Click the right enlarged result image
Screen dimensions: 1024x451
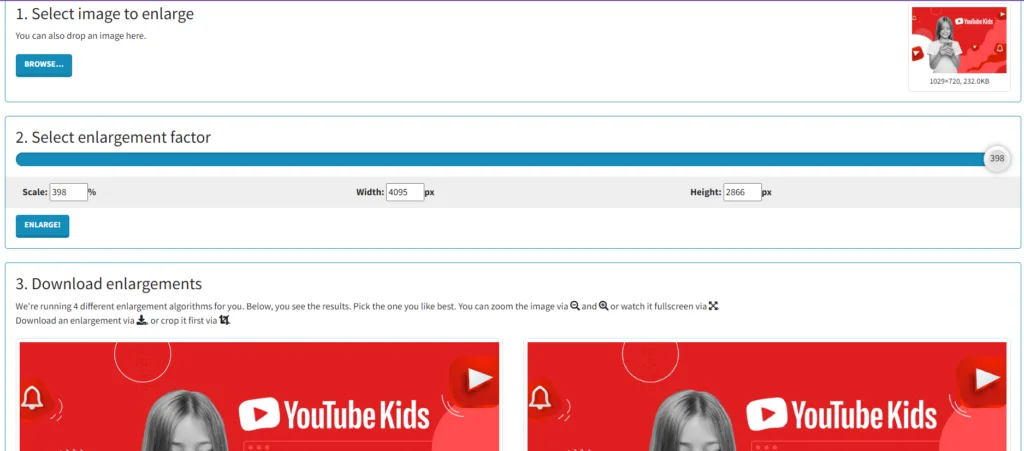coord(767,396)
